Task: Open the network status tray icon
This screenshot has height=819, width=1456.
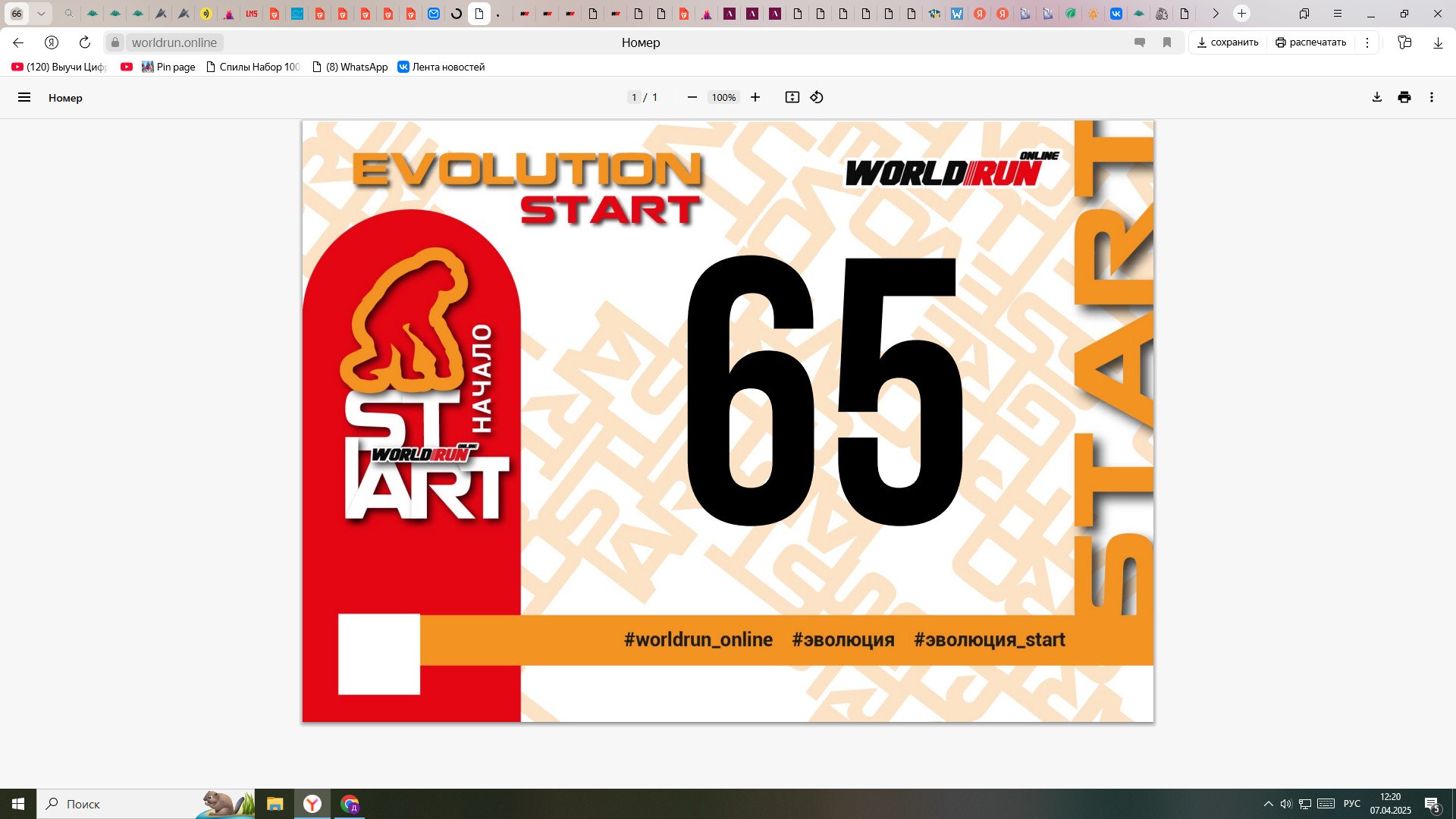Action: [x=1305, y=804]
